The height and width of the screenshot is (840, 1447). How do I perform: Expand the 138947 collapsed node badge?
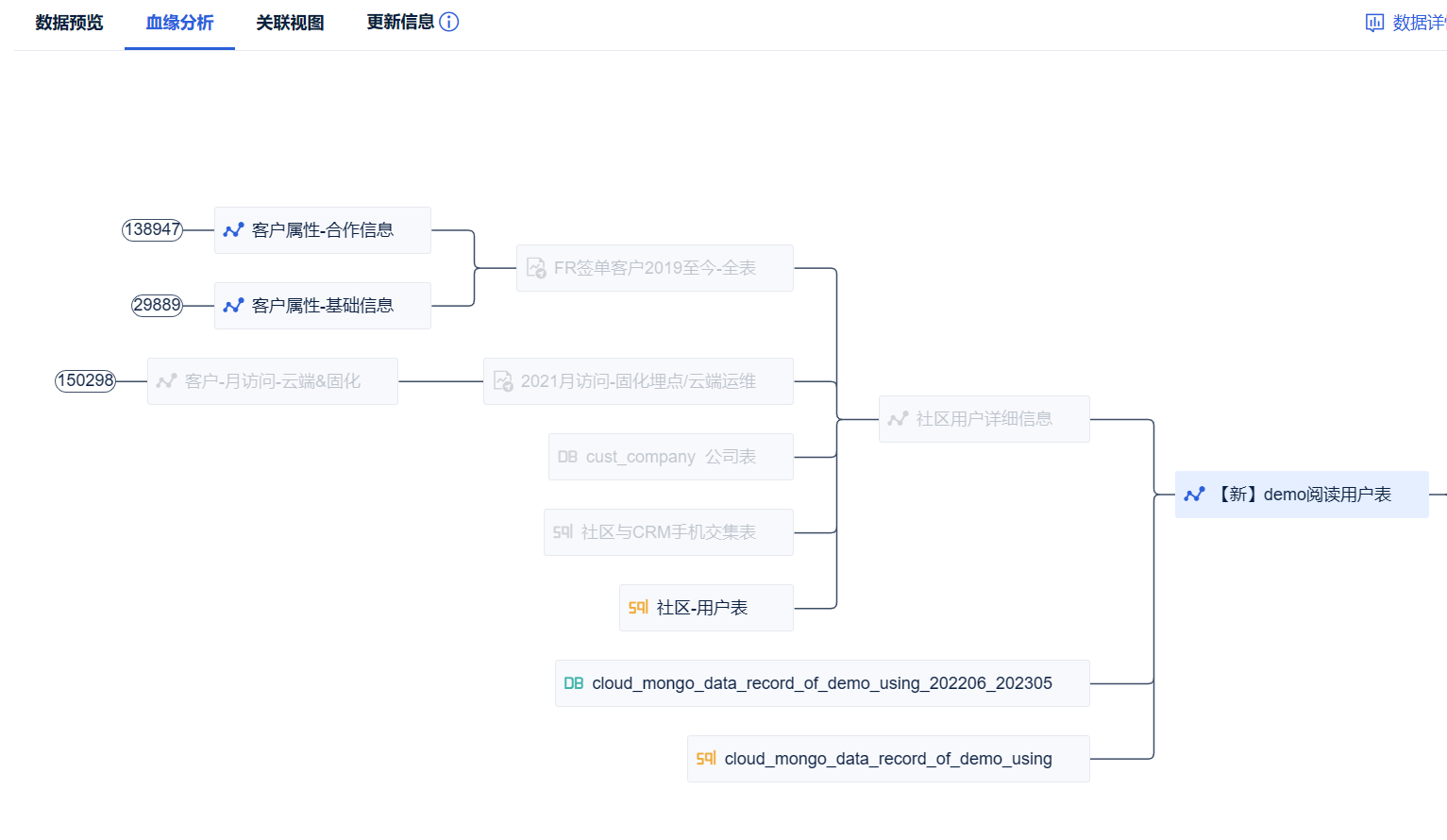click(152, 230)
